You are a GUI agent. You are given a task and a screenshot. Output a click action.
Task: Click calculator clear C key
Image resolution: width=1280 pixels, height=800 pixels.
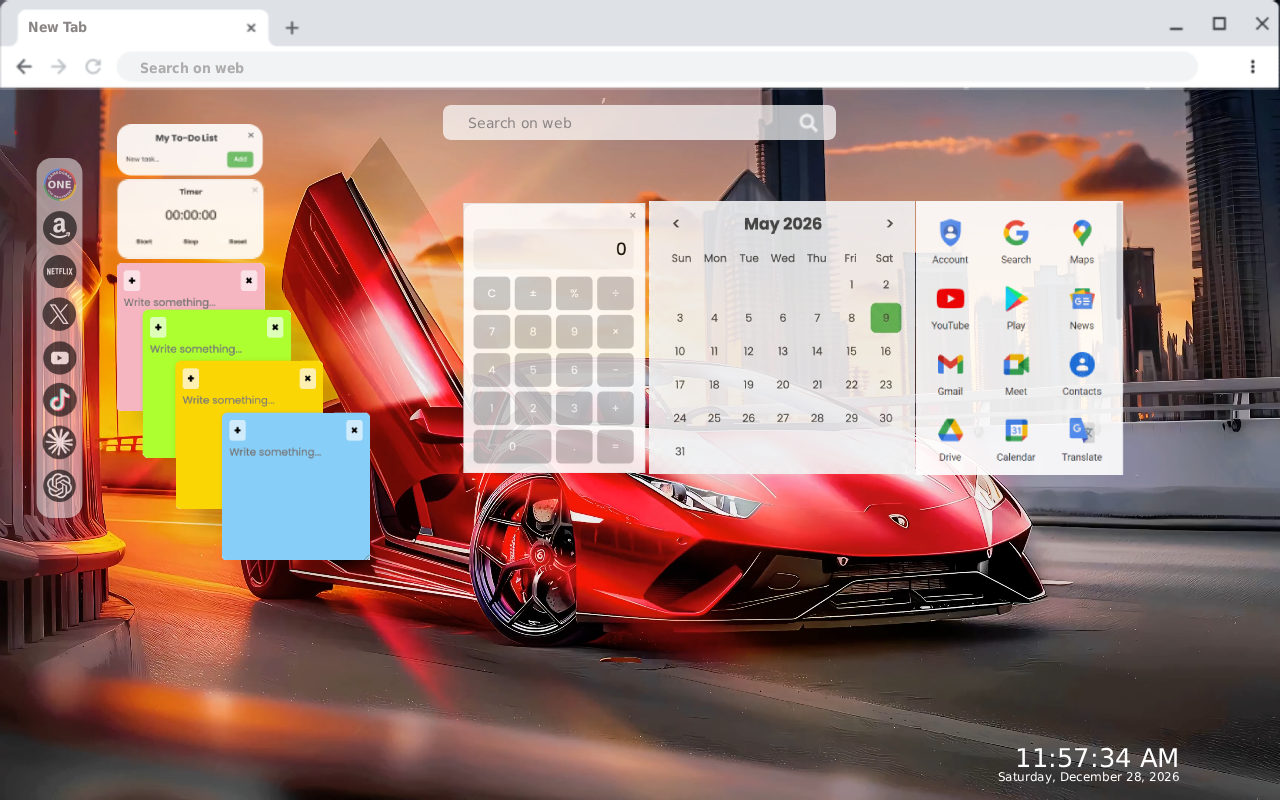492,294
